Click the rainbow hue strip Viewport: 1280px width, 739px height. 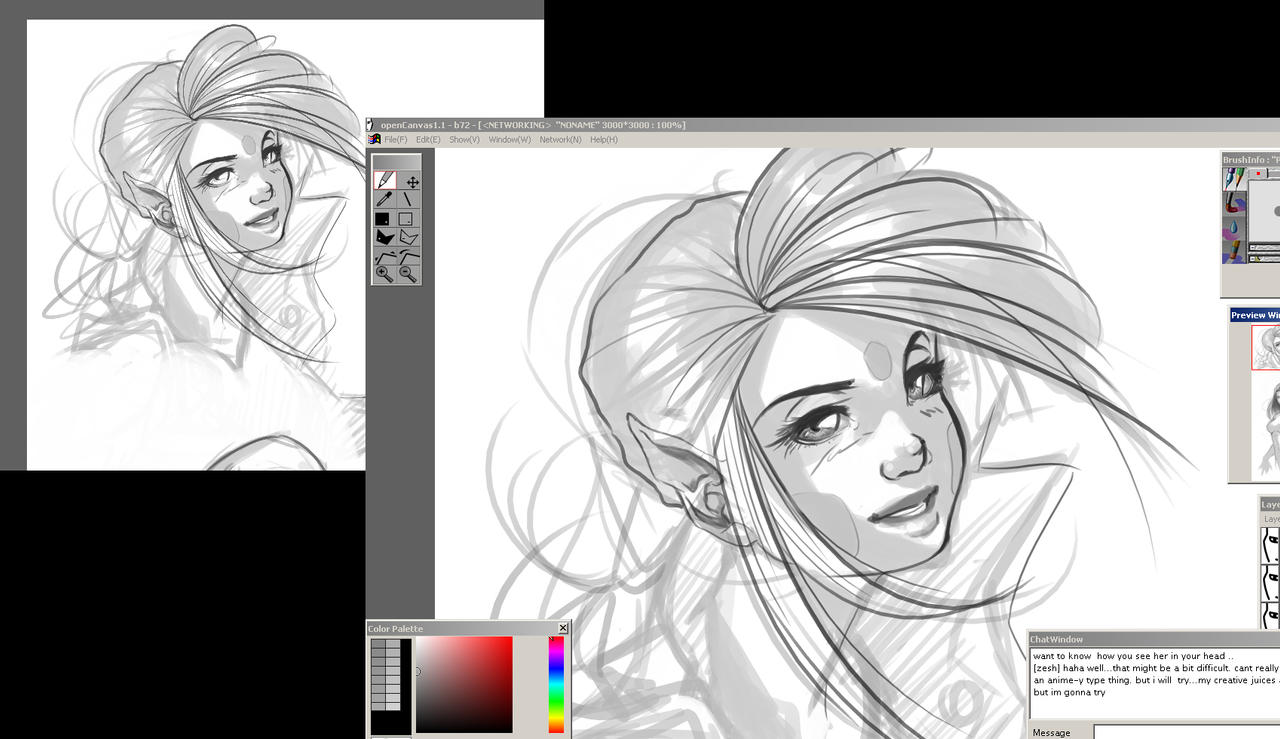pos(556,684)
